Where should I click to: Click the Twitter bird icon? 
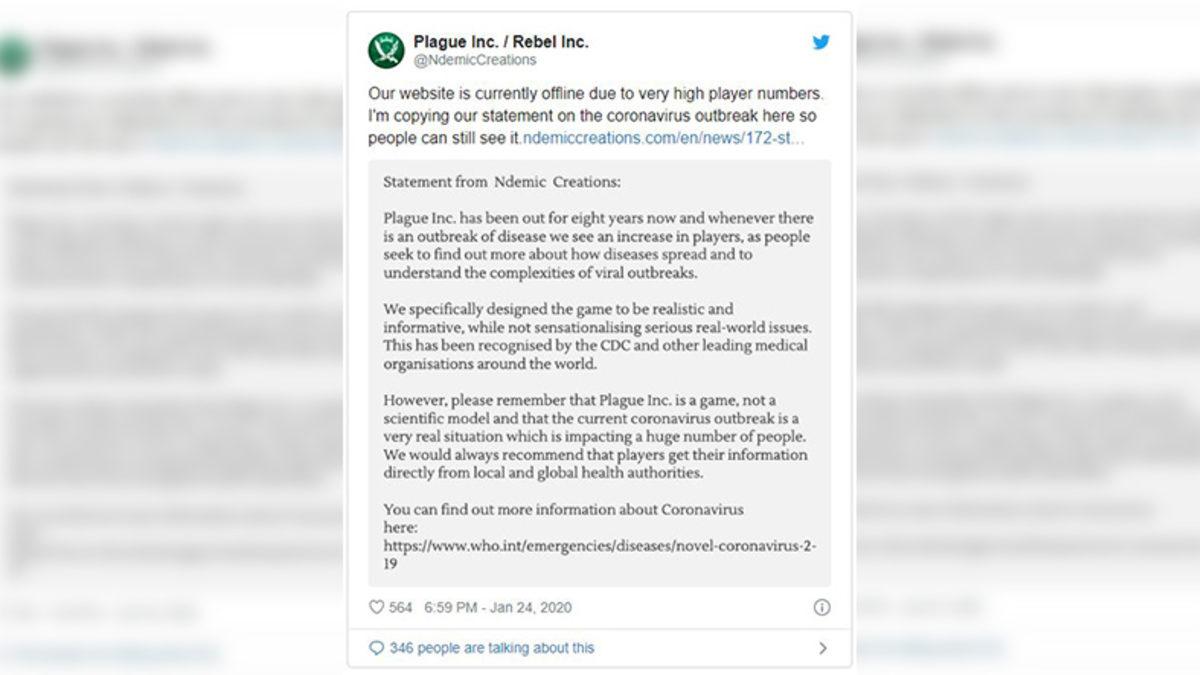(x=822, y=42)
